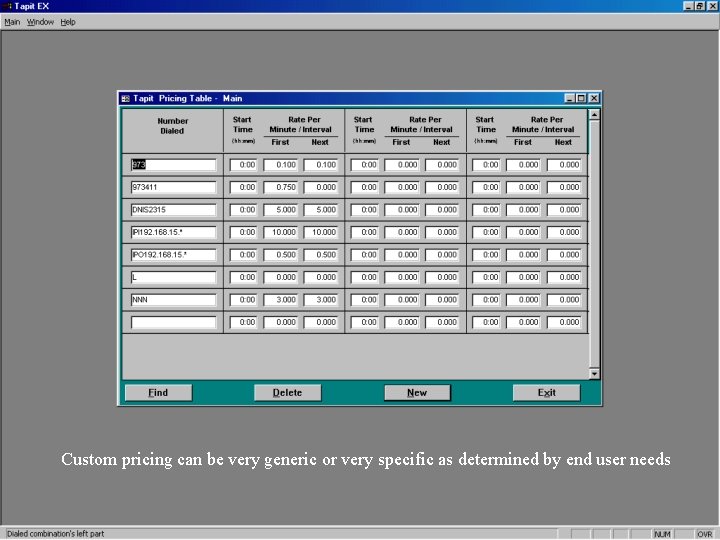
Task: Click the first Start Time field in L row
Action: coord(243,277)
